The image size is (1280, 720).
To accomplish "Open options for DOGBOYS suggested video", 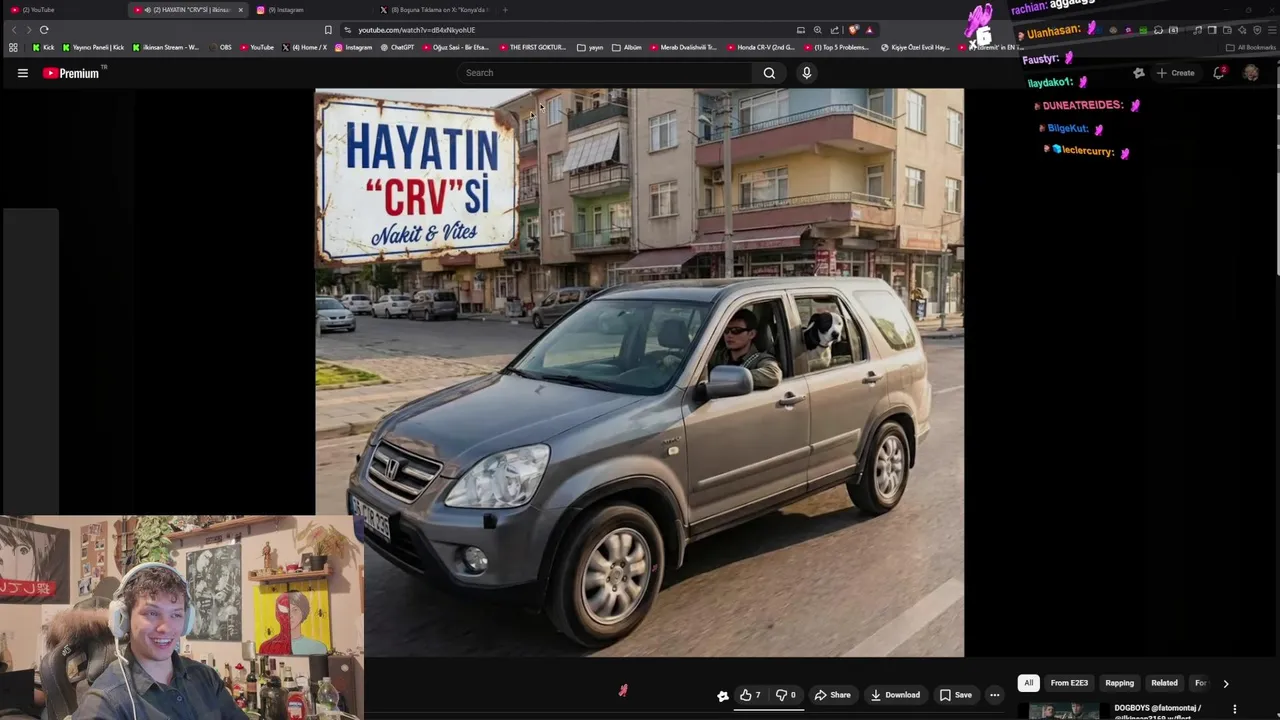I will point(1235,709).
